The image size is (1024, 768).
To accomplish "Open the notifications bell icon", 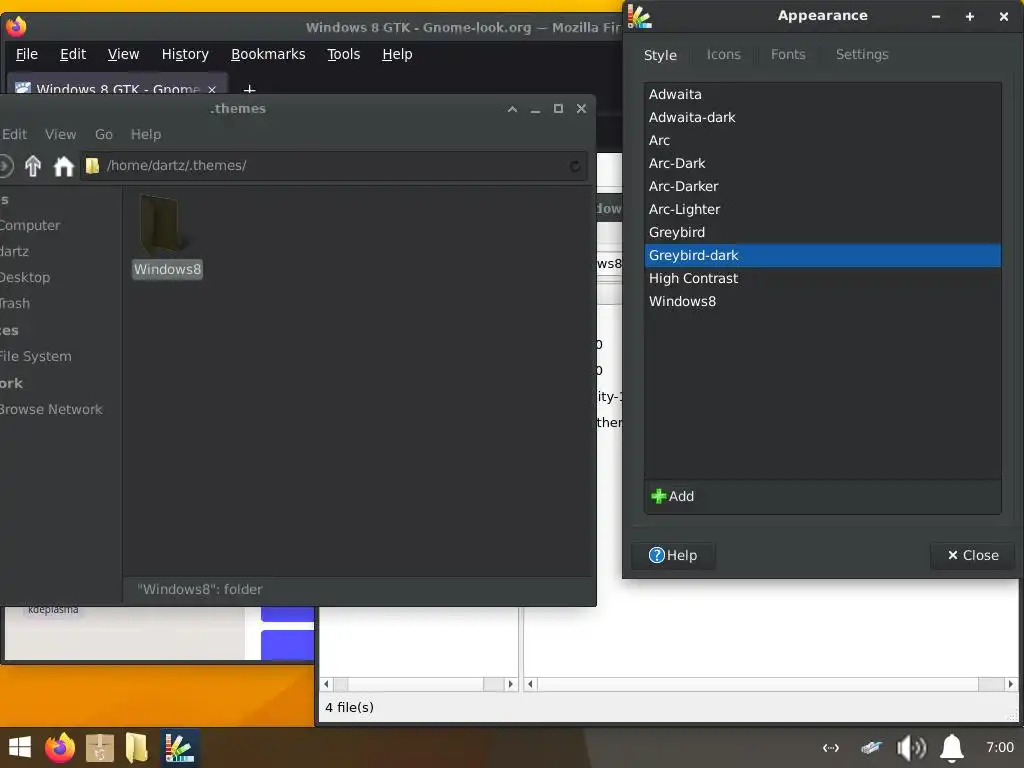I will pyautogui.click(x=952, y=748).
